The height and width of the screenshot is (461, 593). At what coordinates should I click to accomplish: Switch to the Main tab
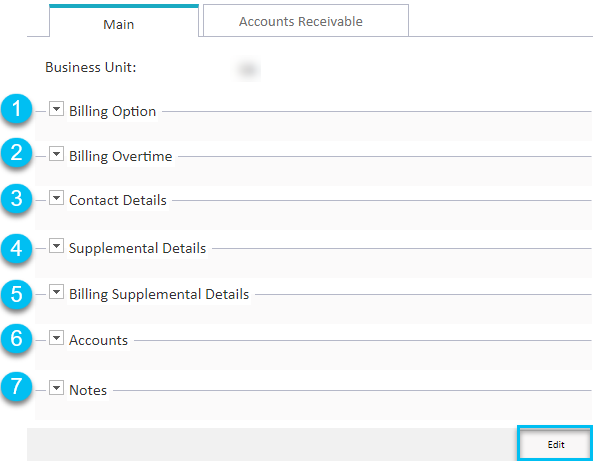[x=124, y=21]
